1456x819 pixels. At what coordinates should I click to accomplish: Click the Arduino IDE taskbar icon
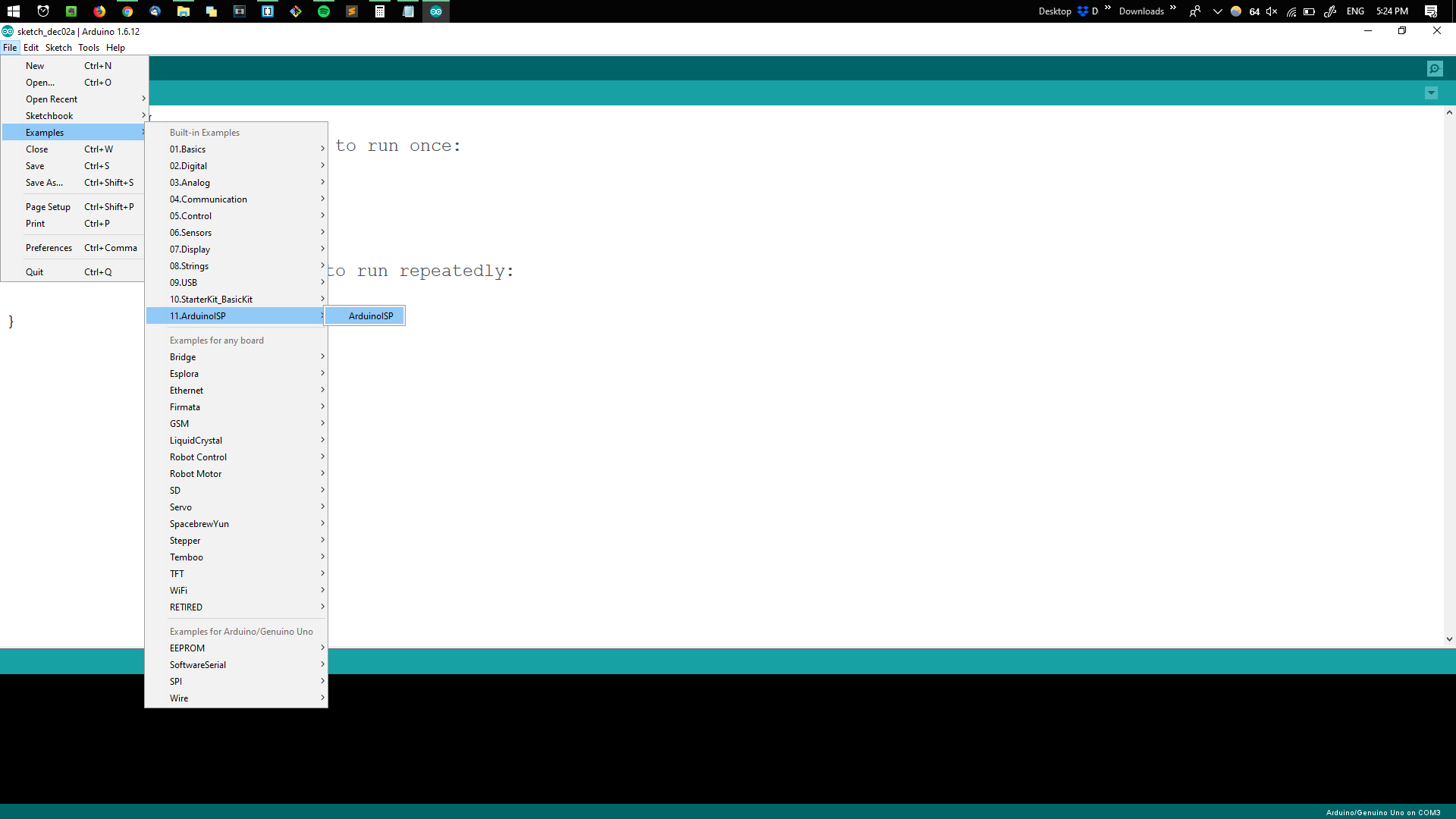point(436,11)
